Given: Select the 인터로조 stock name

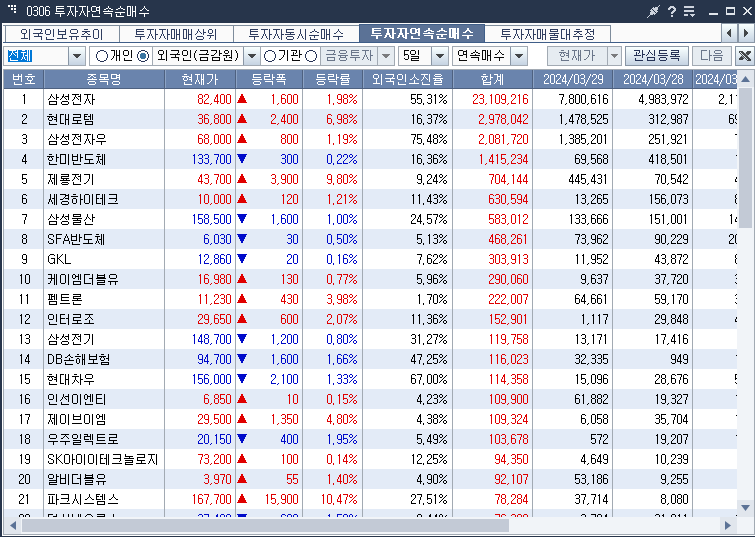Looking at the screenshot, I should click(x=71, y=319).
